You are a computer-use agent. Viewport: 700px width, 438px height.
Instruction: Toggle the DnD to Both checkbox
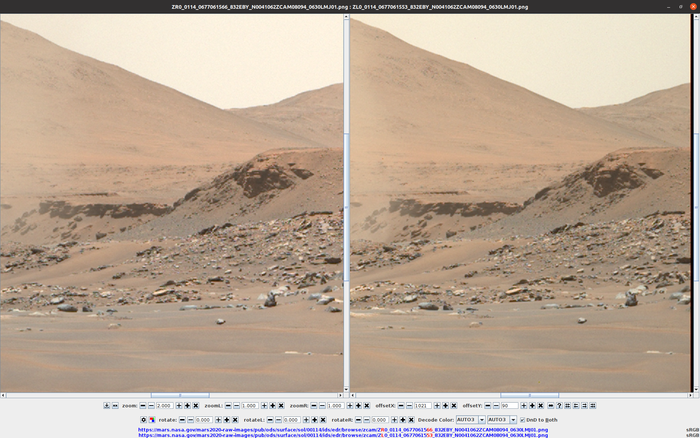coord(523,419)
